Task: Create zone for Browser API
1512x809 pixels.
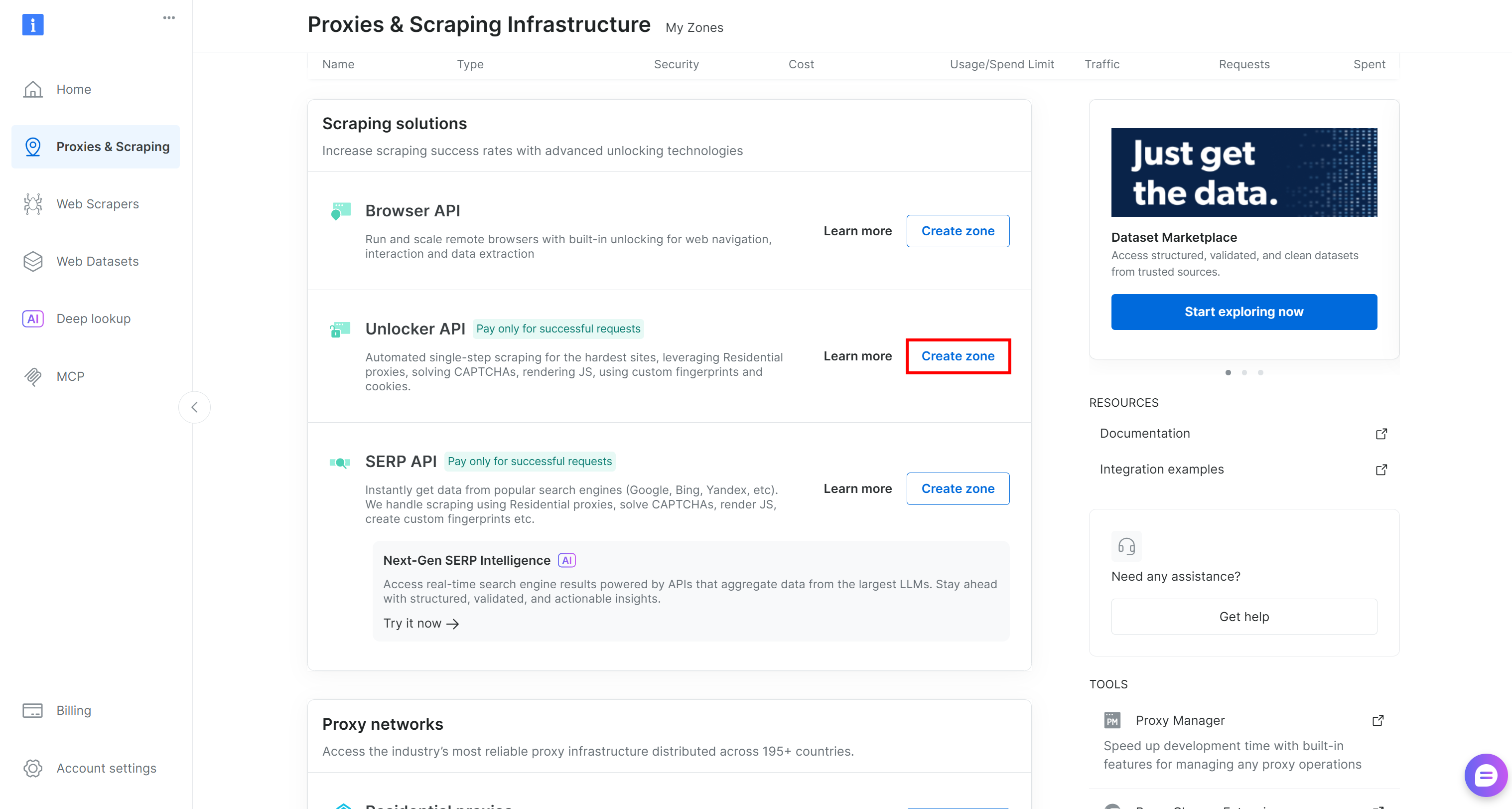Action: pyautogui.click(x=958, y=231)
